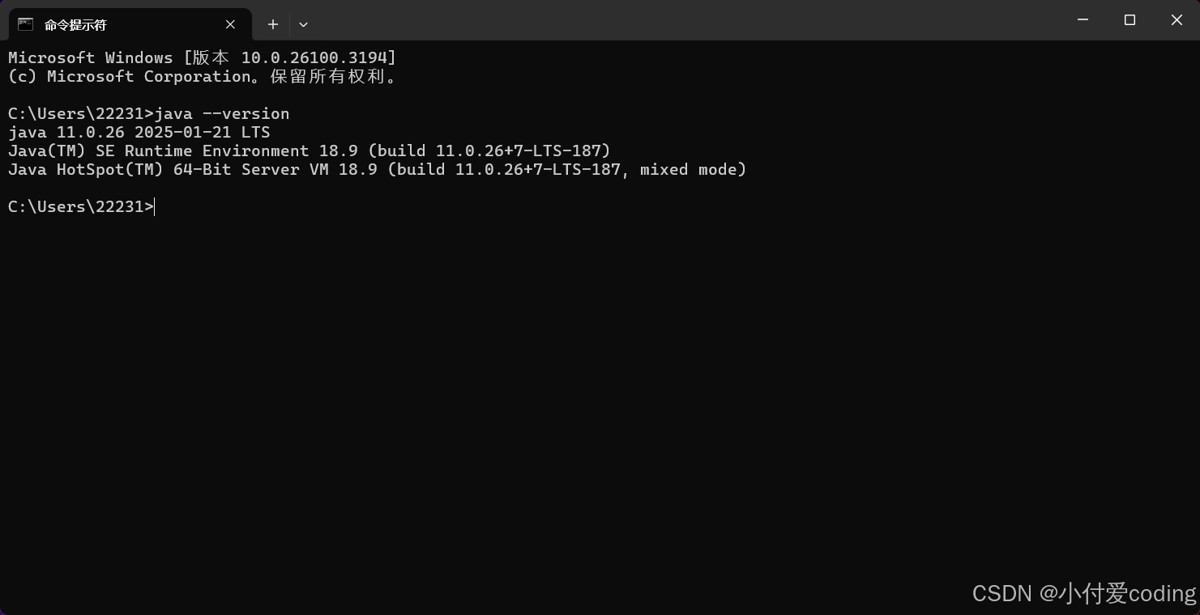The height and width of the screenshot is (615, 1200).
Task: Expand the new tab profile dropdown chevron
Action: [x=303, y=25]
